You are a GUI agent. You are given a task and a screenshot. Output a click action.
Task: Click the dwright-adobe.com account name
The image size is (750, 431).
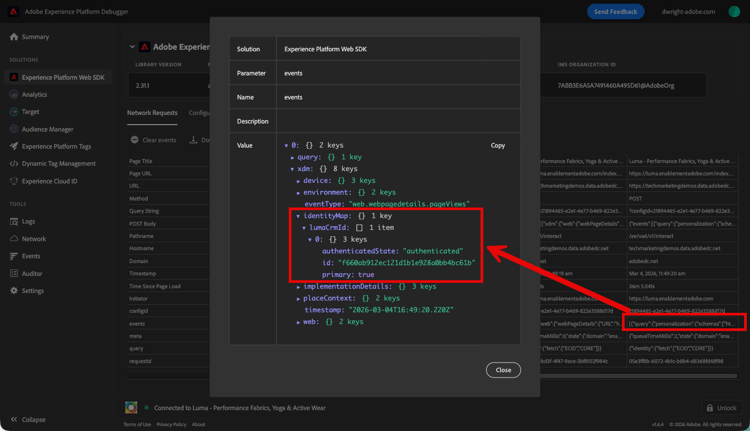click(688, 11)
